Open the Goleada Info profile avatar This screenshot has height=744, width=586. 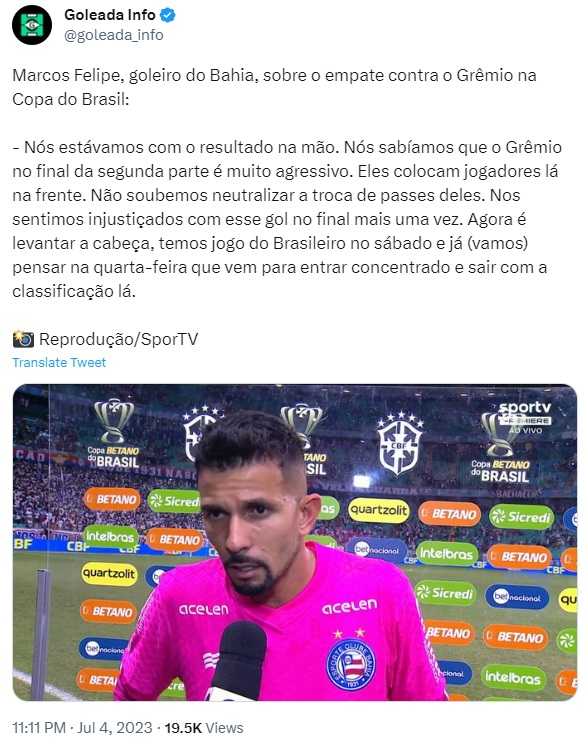pyautogui.click(x=32, y=25)
